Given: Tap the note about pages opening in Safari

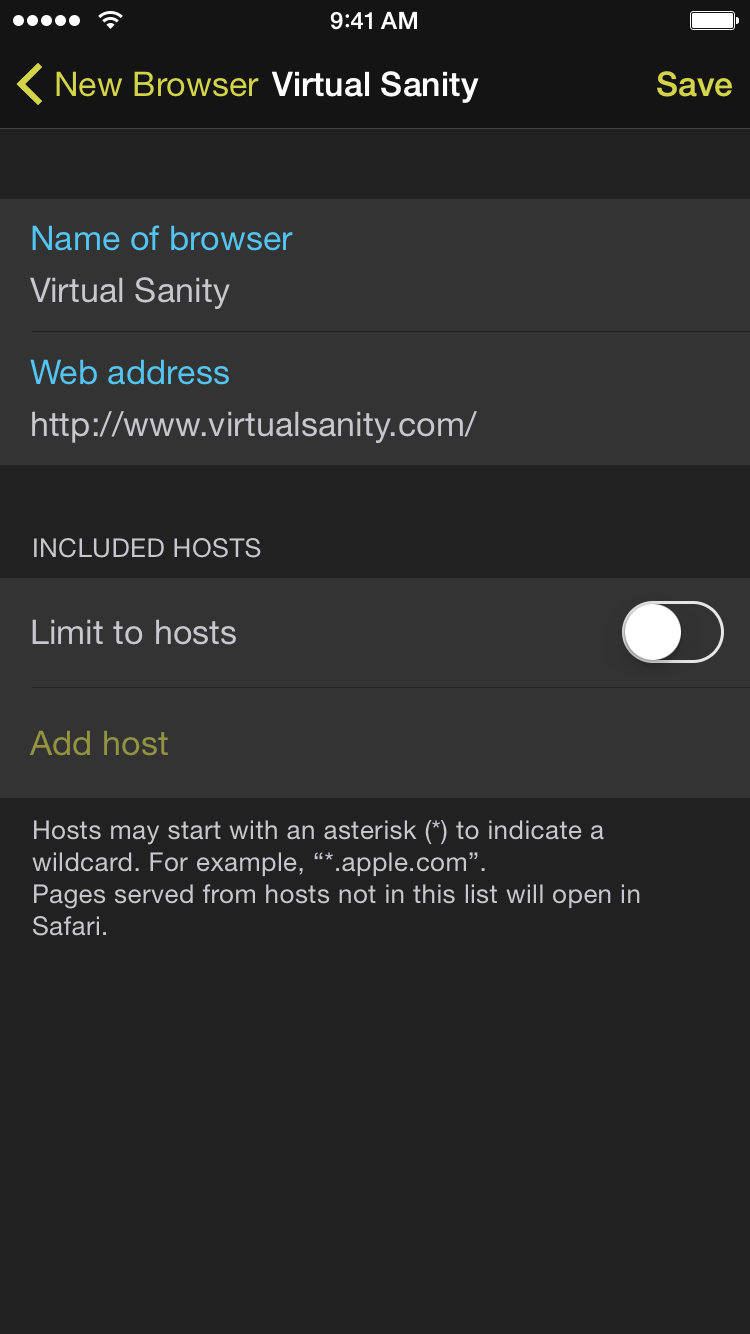Looking at the screenshot, I should click(336, 910).
